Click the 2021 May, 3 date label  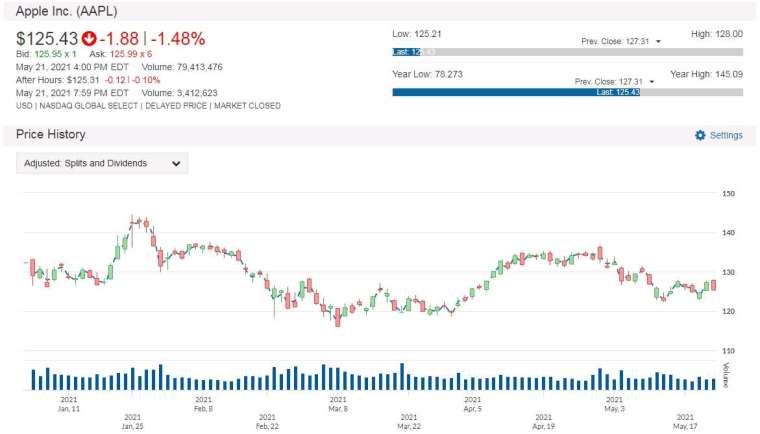(614, 404)
